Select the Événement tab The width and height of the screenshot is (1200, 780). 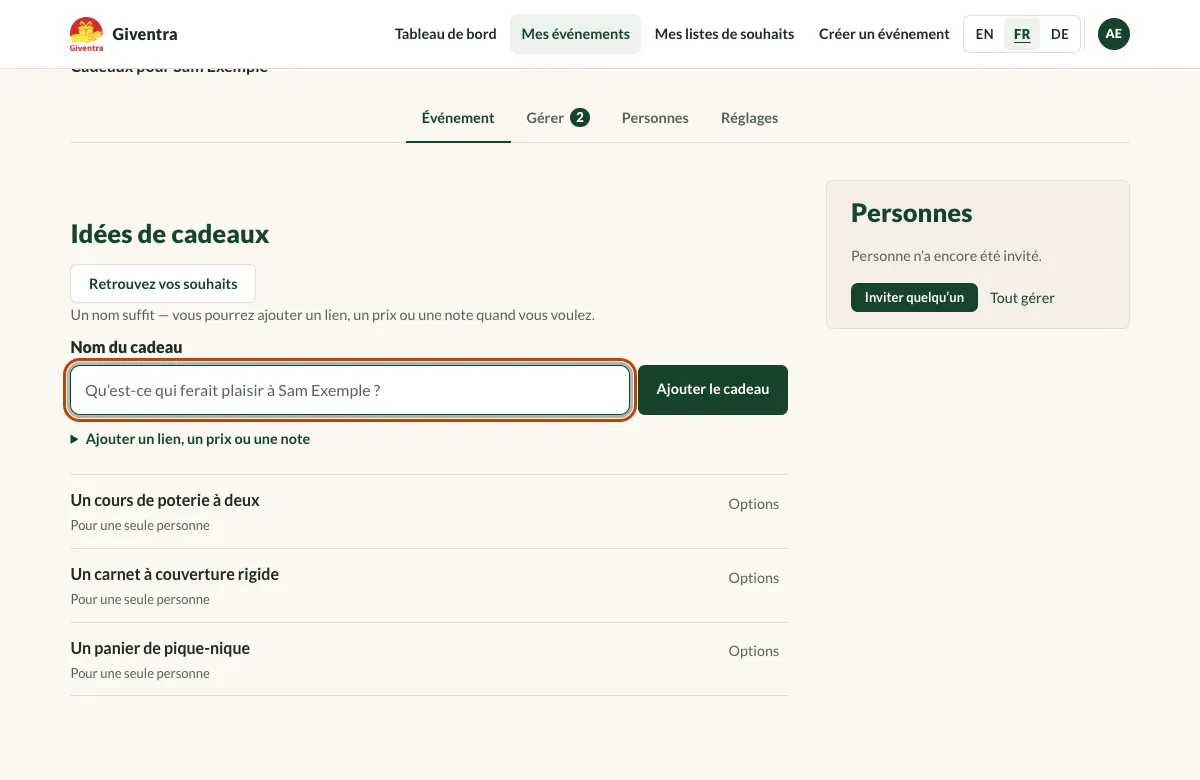pyautogui.click(x=458, y=118)
